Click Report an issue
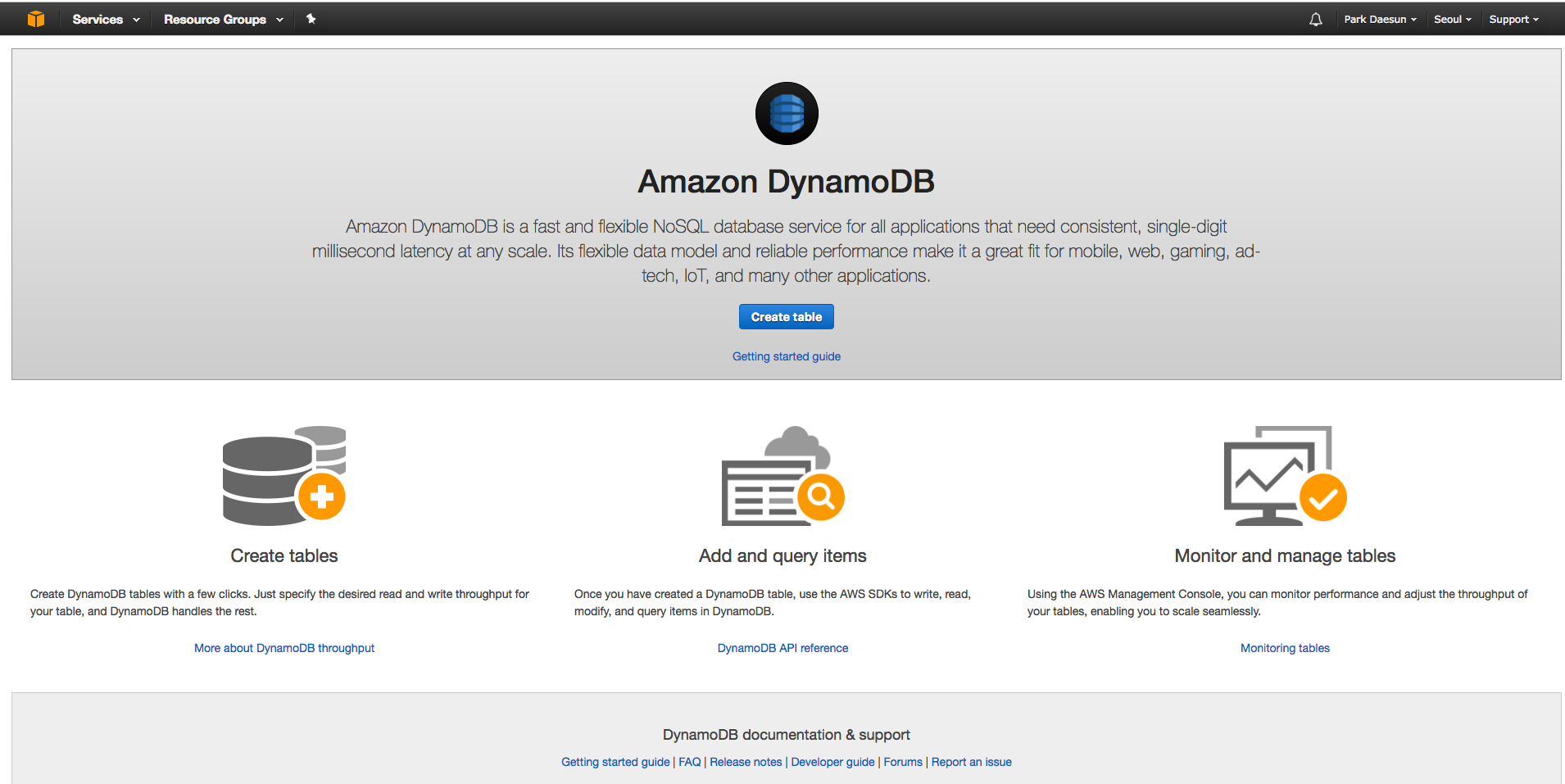 click(x=971, y=762)
